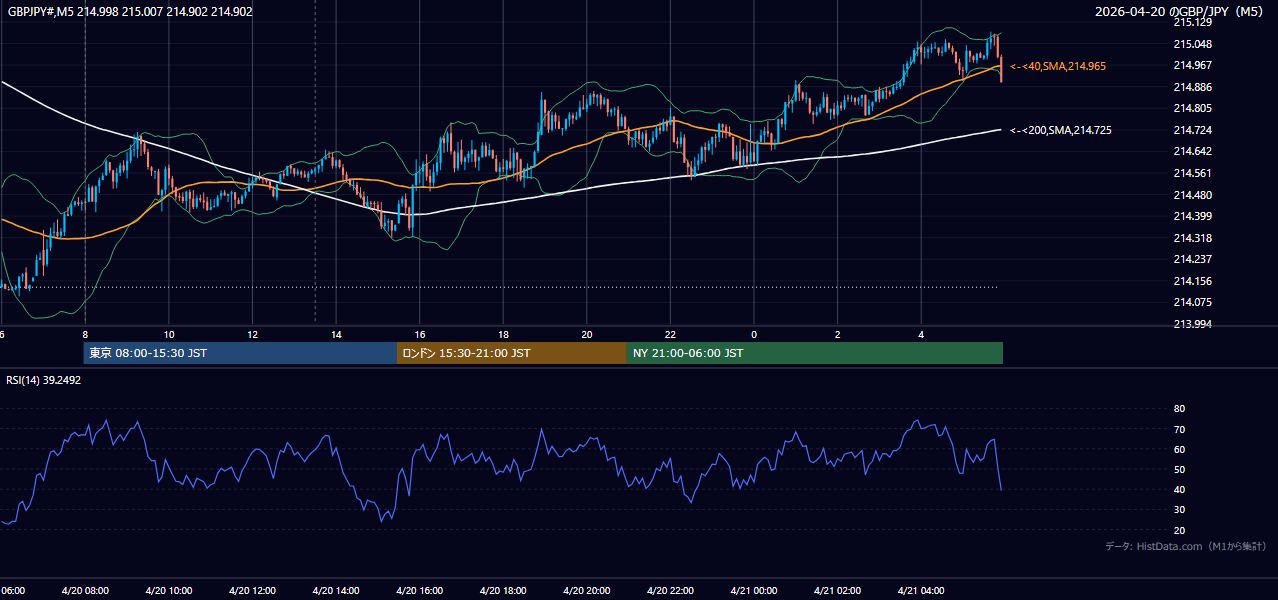Click the 4/20 16:00 date label
Viewport: 1278px width, 600px height.
click(420, 591)
